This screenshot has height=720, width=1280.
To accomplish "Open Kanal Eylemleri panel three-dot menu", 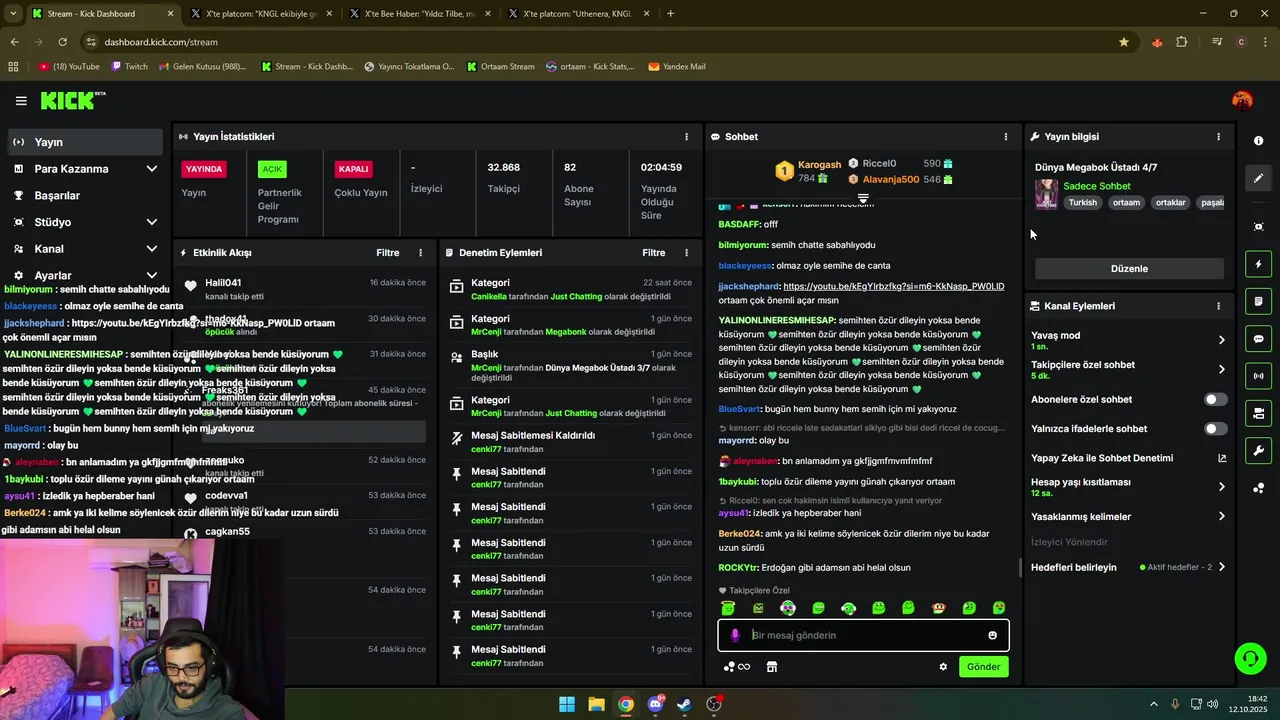I will point(1218,306).
